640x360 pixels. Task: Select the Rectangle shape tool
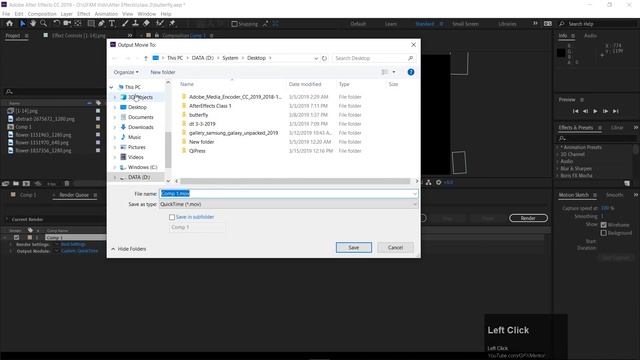coord(91,24)
